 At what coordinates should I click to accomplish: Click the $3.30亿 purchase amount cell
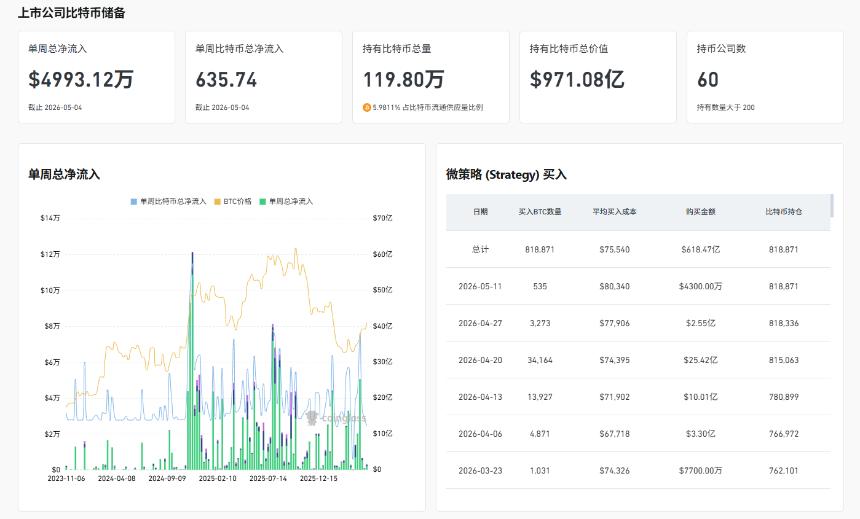tap(700, 433)
